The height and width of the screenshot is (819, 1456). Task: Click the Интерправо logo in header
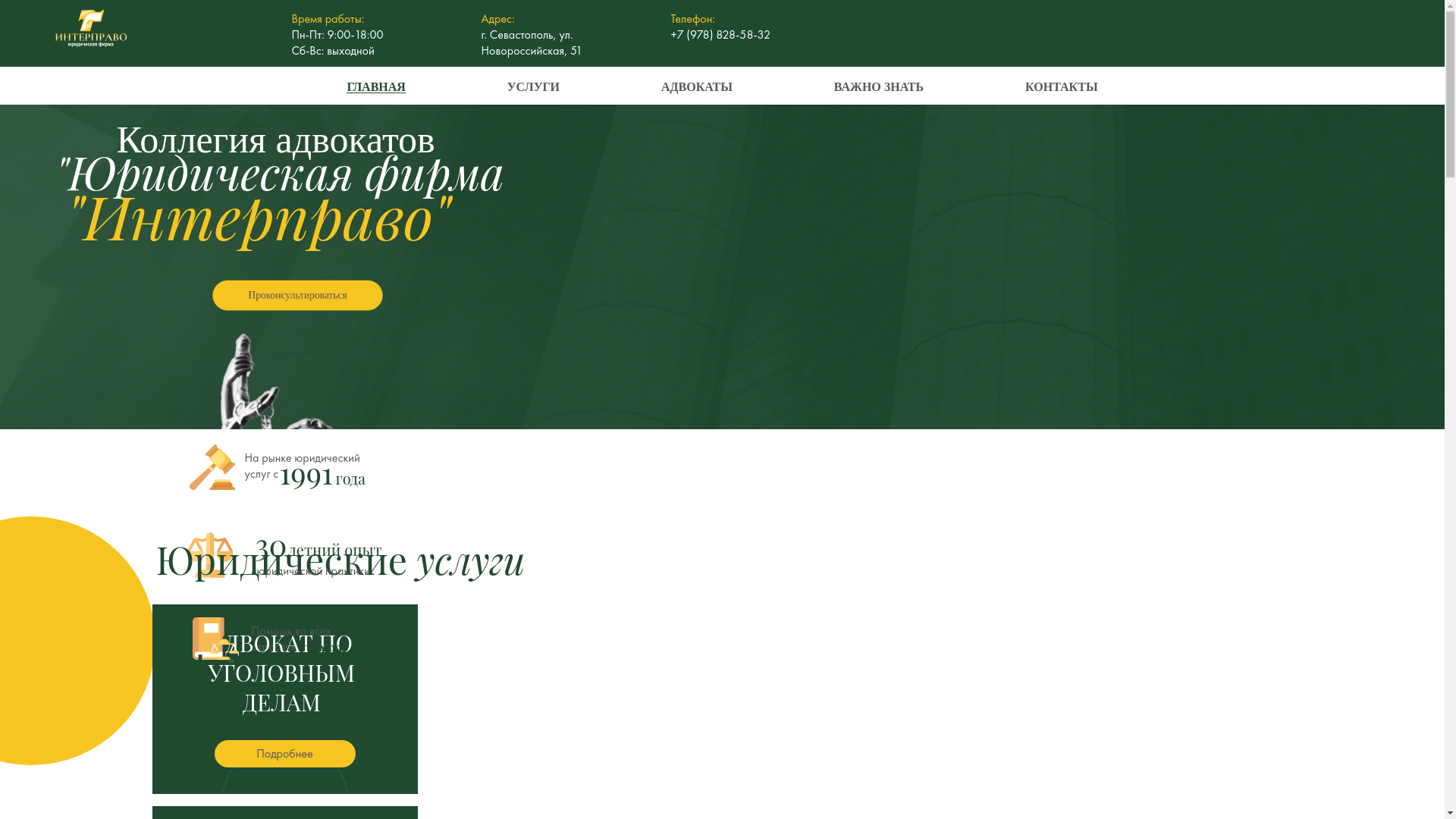91,29
